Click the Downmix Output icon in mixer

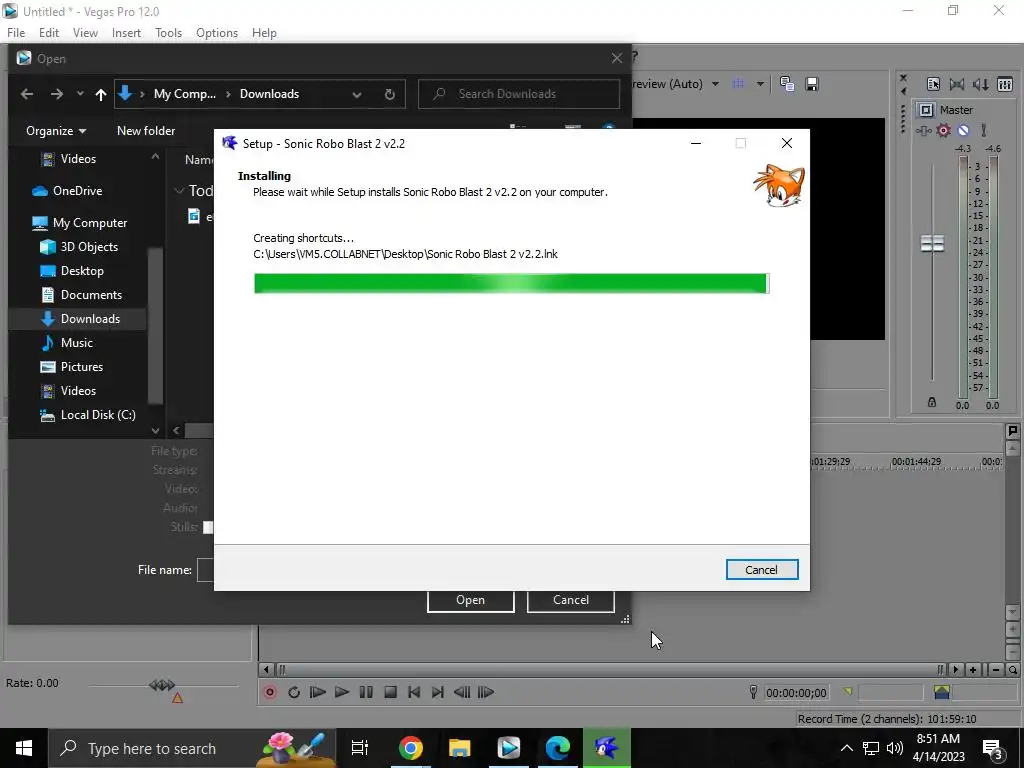click(x=957, y=84)
